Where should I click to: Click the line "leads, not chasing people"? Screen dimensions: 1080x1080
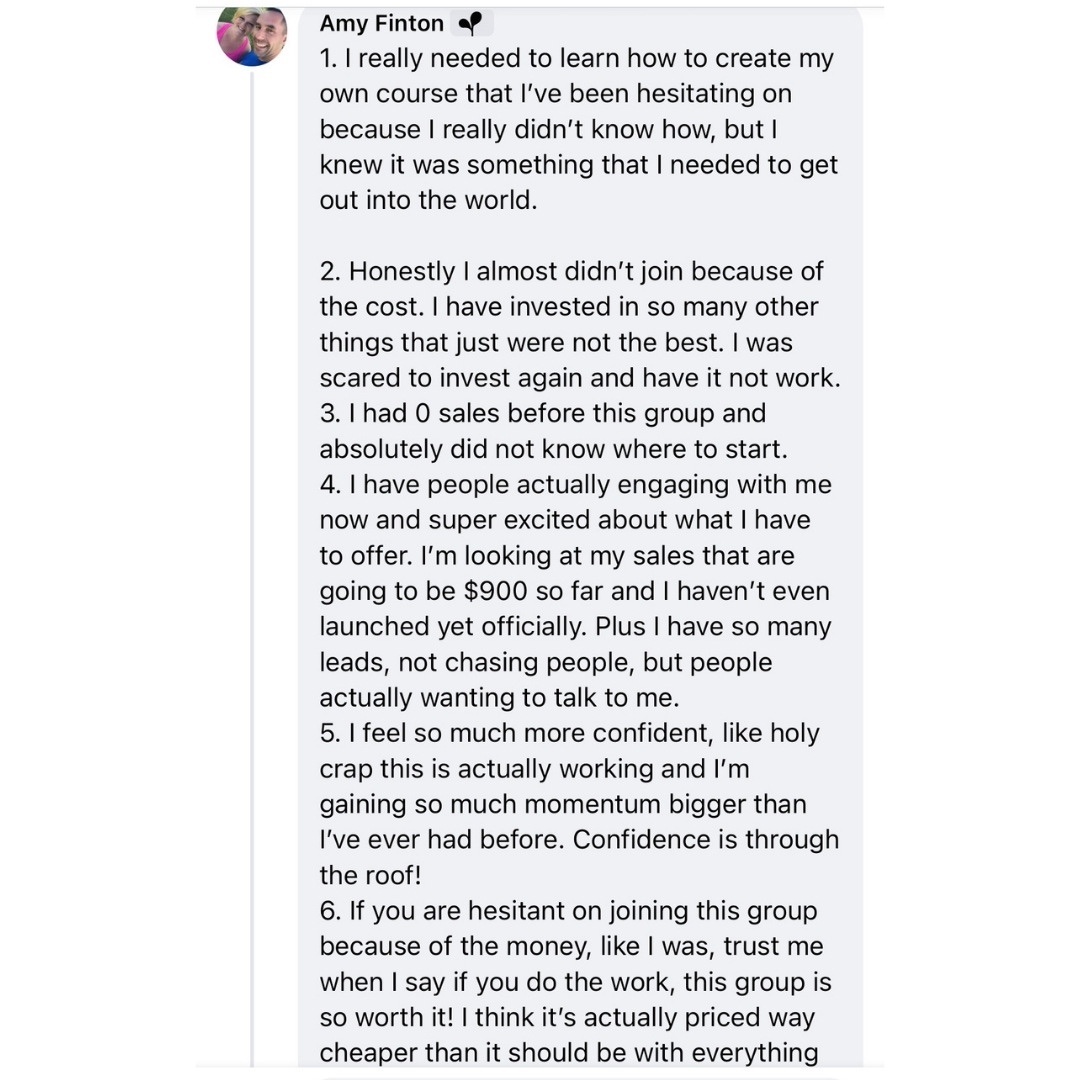tap(545, 663)
